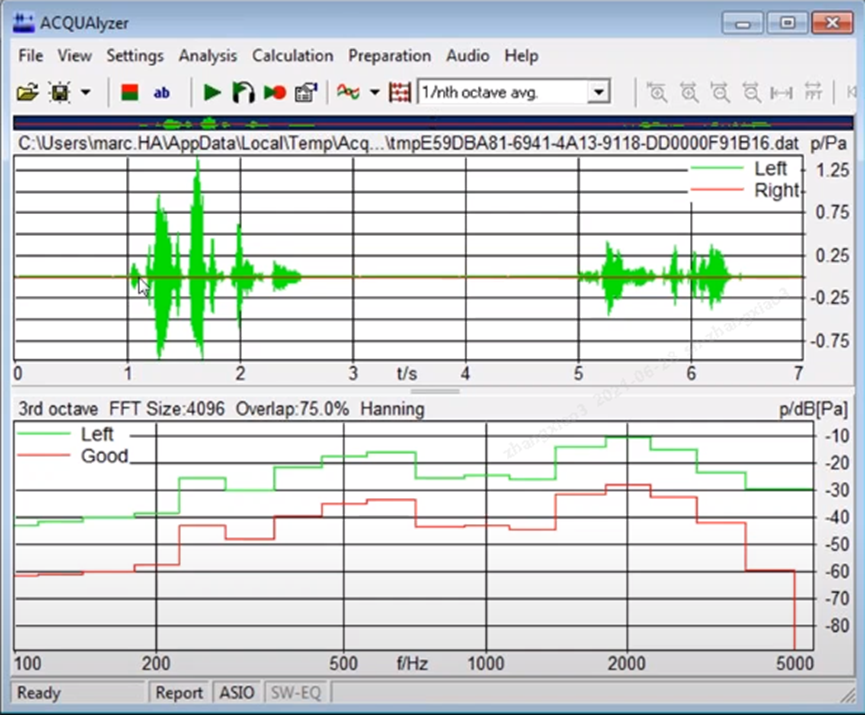Click the splitter handle between the two plots
The image size is (865, 715).
[x=435, y=391]
